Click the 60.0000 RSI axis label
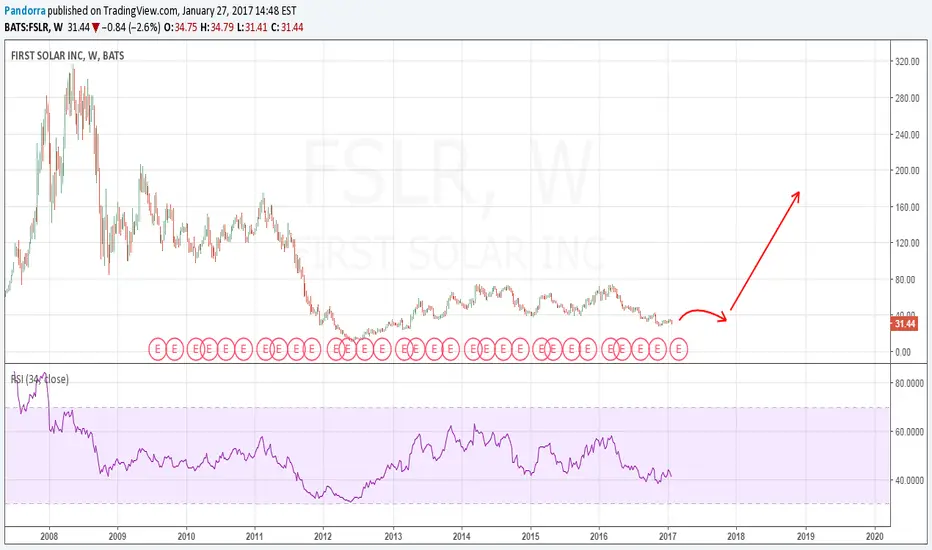Screen dimensions: 932x550 tap(909, 432)
